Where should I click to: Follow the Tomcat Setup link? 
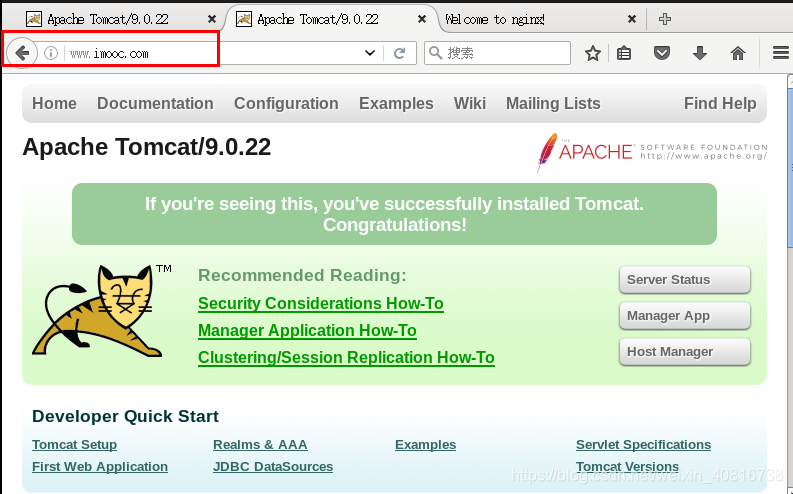tap(74, 444)
